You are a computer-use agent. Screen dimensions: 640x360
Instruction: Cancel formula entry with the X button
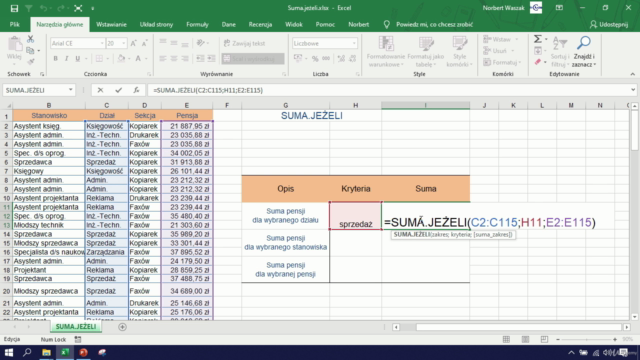(100, 90)
